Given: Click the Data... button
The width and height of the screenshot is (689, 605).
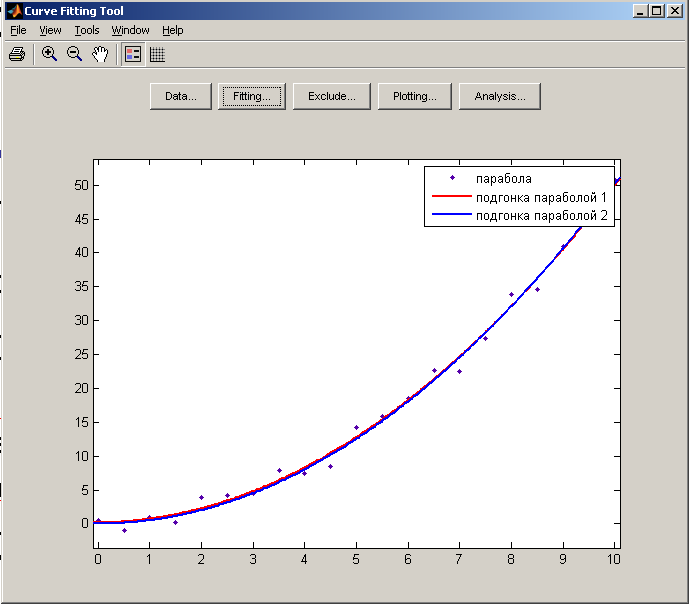Looking at the screenshot, I should click(181, 96).
